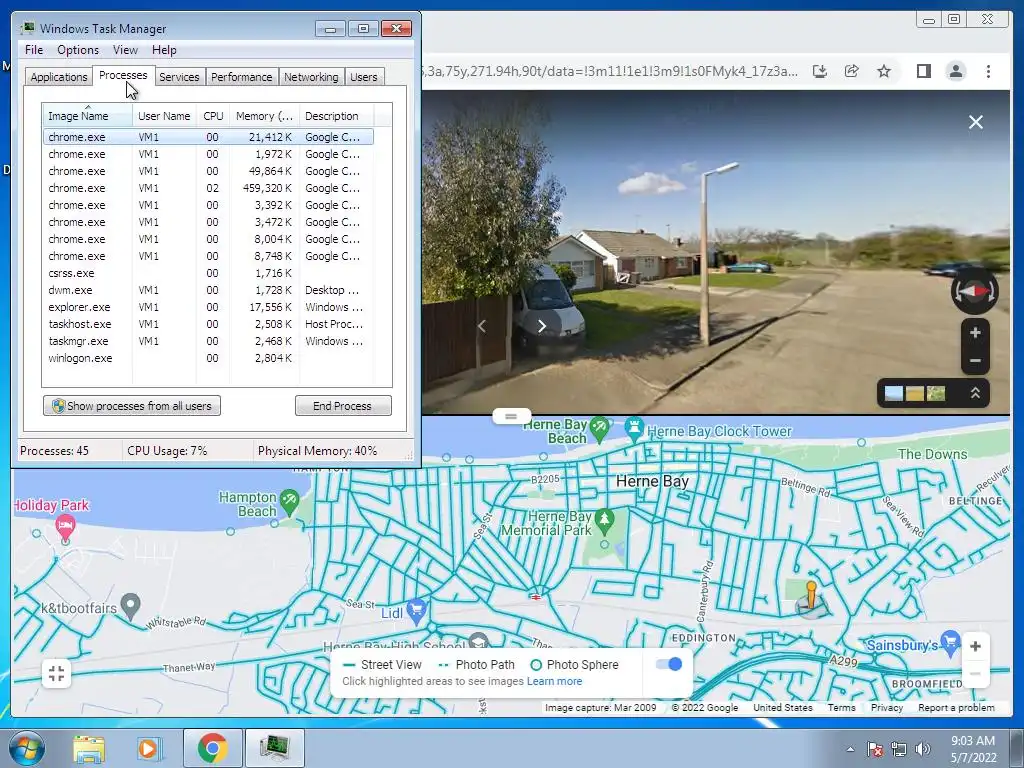The width and height of the screenshot is (1024, 768).
Task: Open the Options menu in Task Manager
Action: coord(78,50)
